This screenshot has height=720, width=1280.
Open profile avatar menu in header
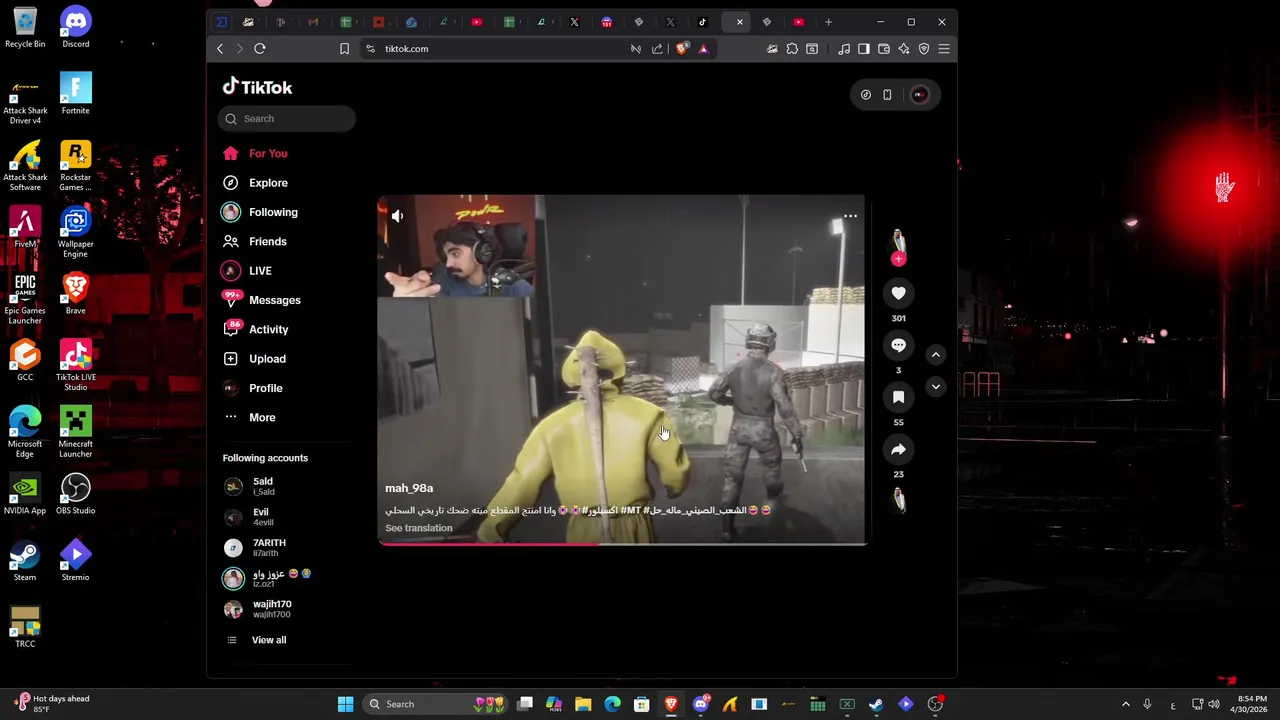pyautogui.click(x=919, y=95)
